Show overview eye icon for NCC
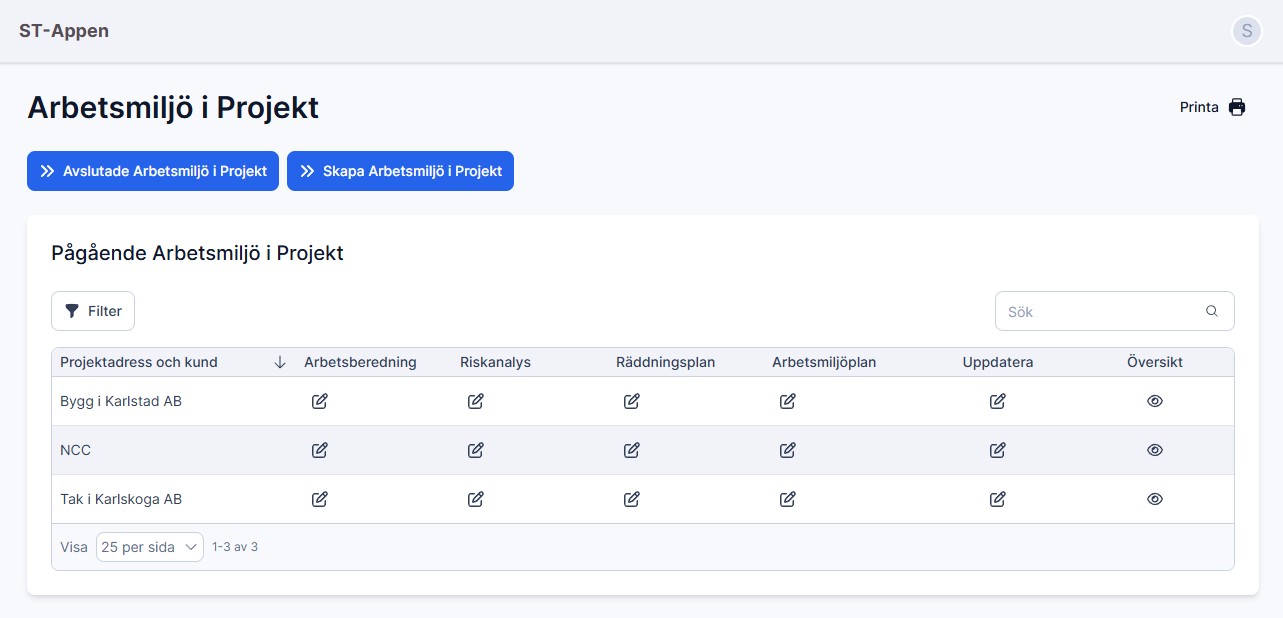 [1155, 450]
